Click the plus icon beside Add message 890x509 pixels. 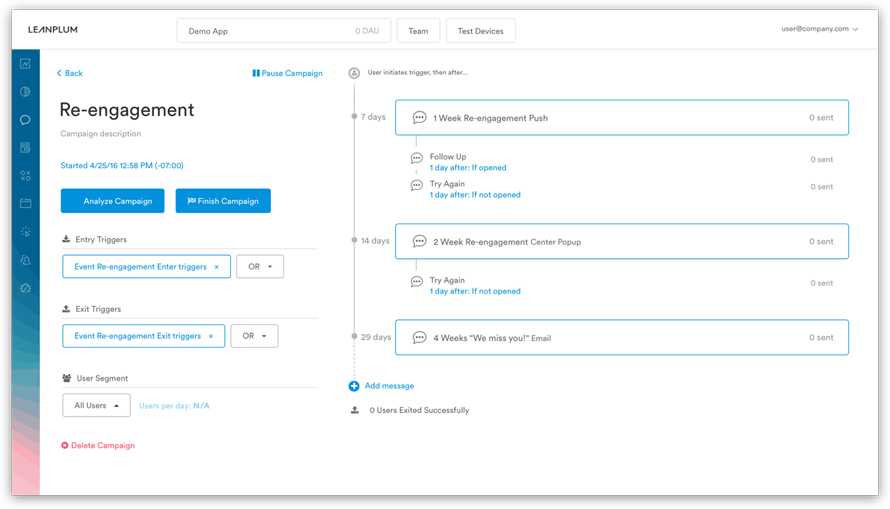click(354, 386)
